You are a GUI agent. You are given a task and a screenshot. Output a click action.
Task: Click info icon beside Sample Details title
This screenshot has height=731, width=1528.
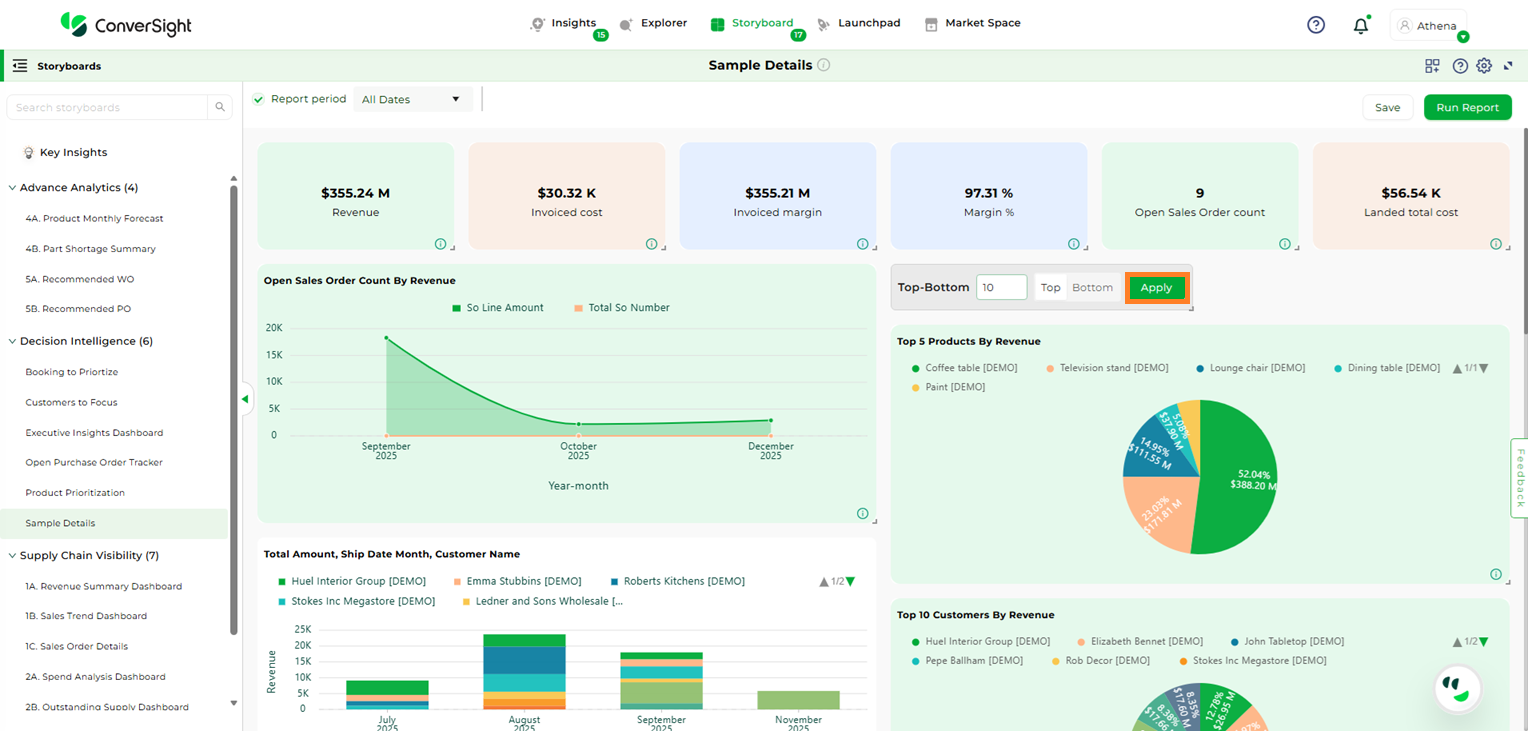[x=824, y=65]
